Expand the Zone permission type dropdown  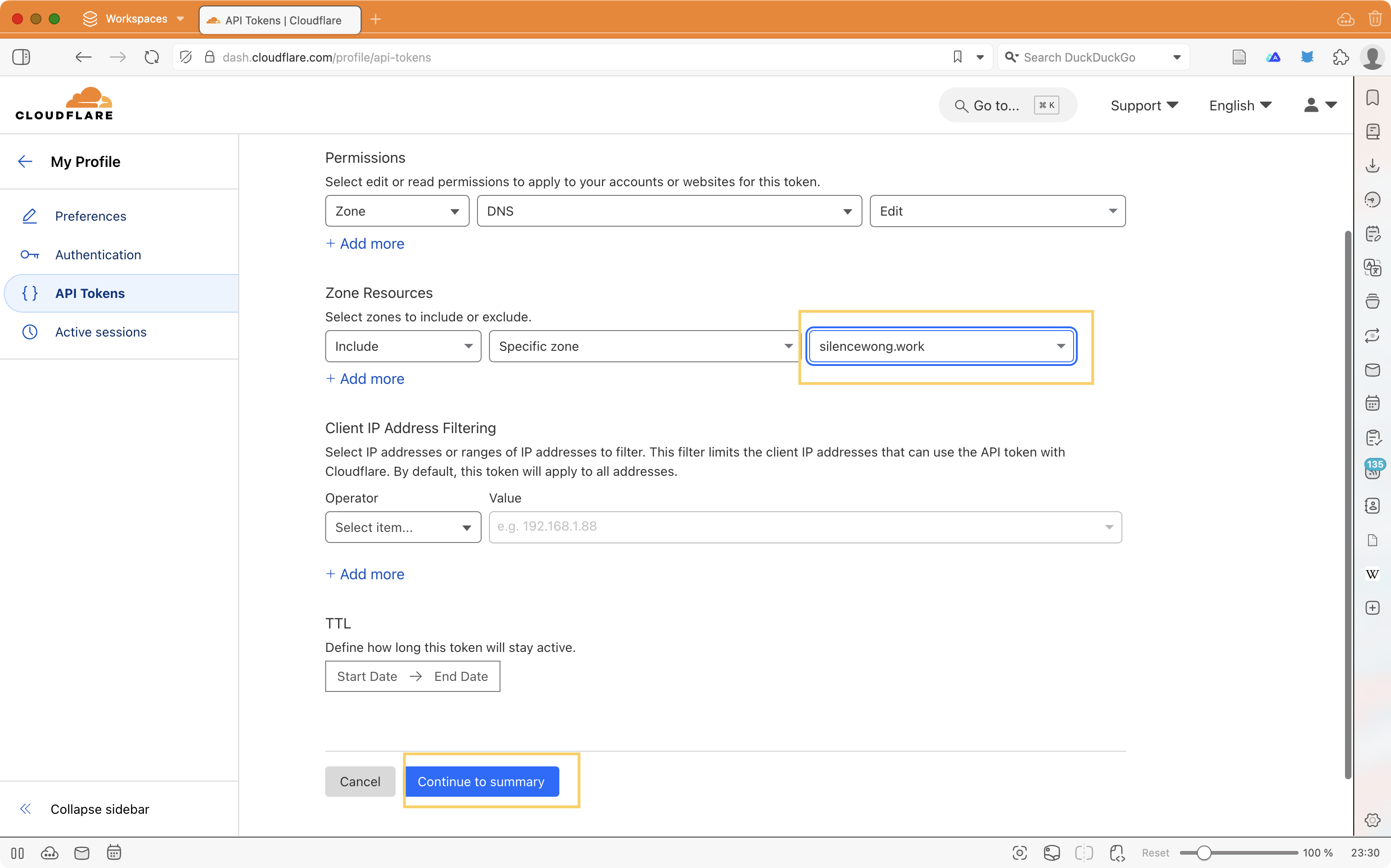(397, 211)
